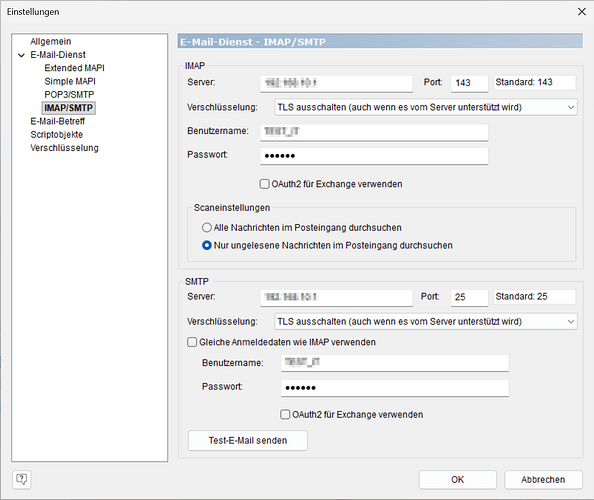
Task: Open Verschlüsselung page in settings tree
Action: tap(64, 148)
